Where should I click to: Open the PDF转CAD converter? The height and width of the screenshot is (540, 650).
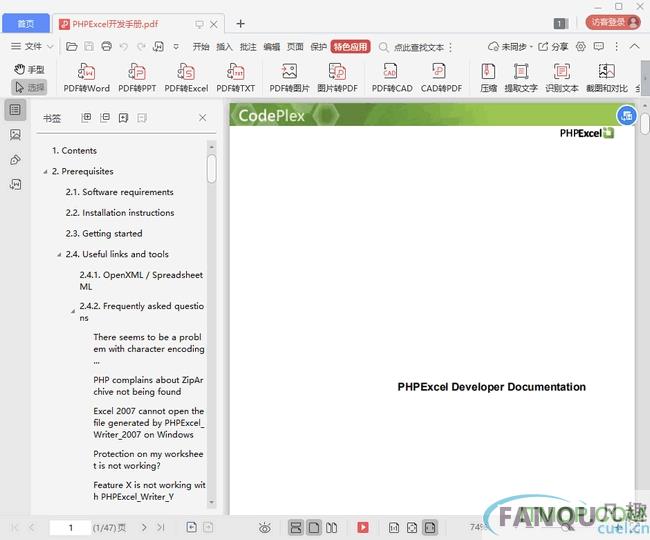click(392, 77)
